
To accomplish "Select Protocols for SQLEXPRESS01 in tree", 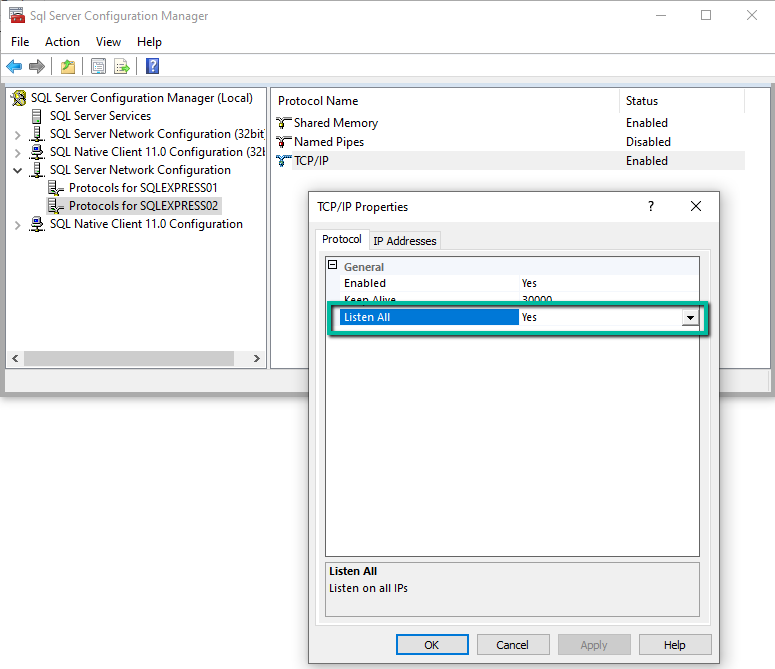I will click(143, 188).
